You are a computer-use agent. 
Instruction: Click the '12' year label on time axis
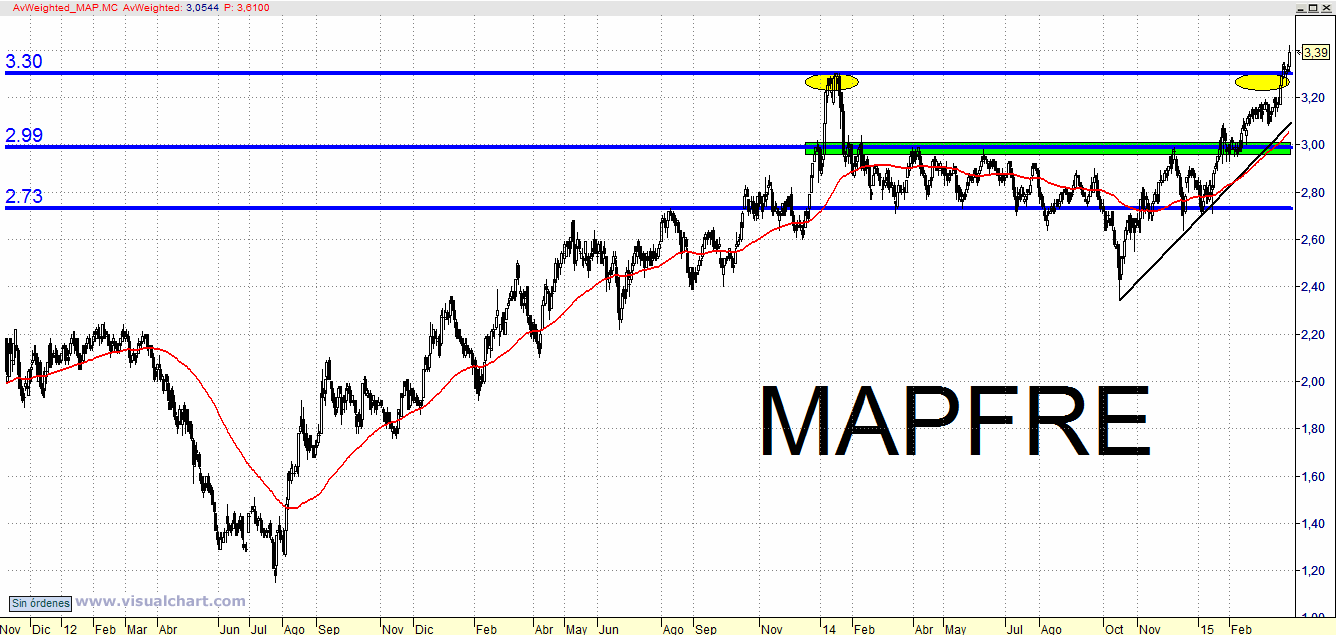pos(71,629)
